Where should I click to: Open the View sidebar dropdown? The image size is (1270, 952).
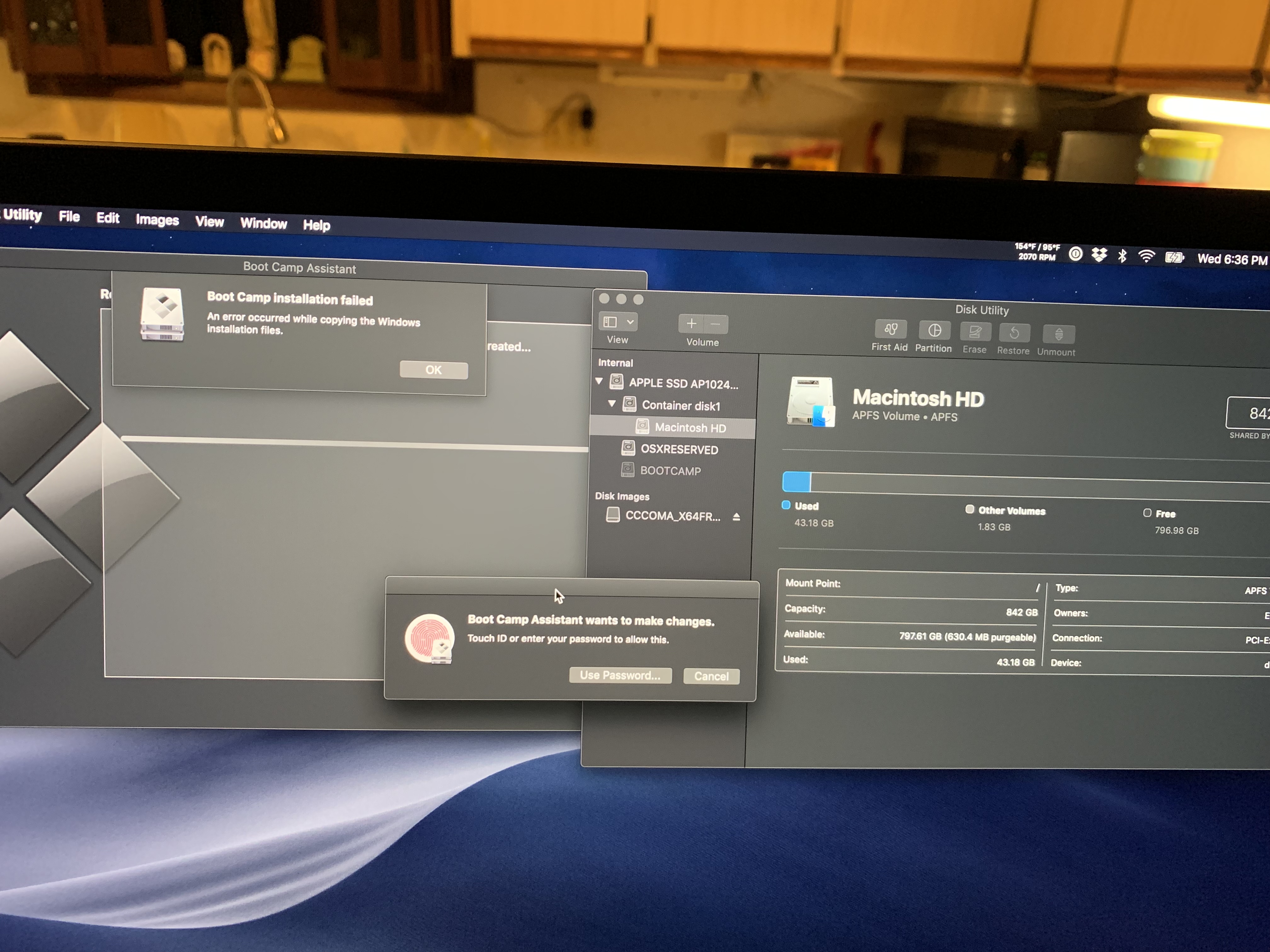pyautogui.click(x=618, y=322)
